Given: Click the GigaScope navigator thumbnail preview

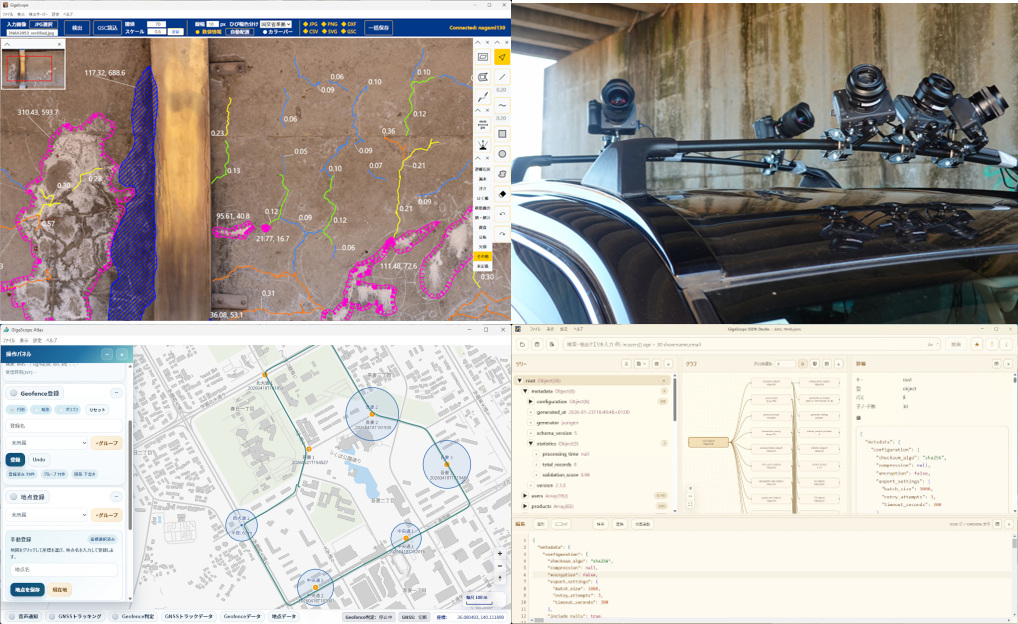Looking at the screenshot, I should (x=34, y=68).
